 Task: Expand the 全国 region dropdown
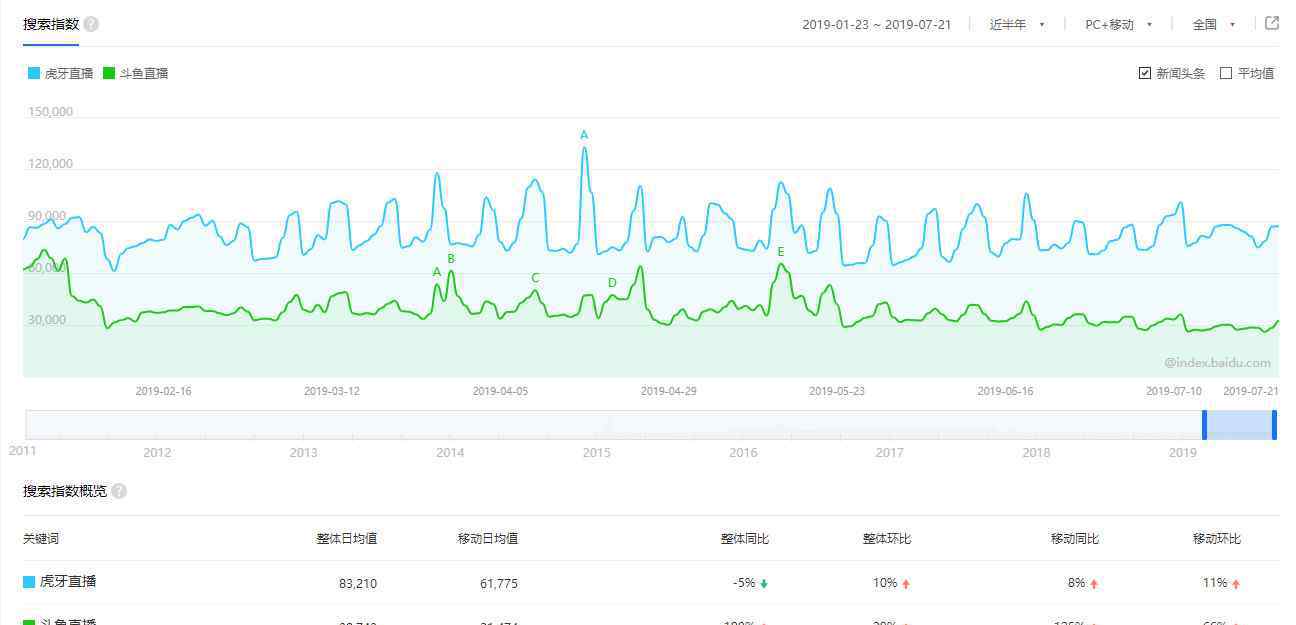tap(1214, 24)
